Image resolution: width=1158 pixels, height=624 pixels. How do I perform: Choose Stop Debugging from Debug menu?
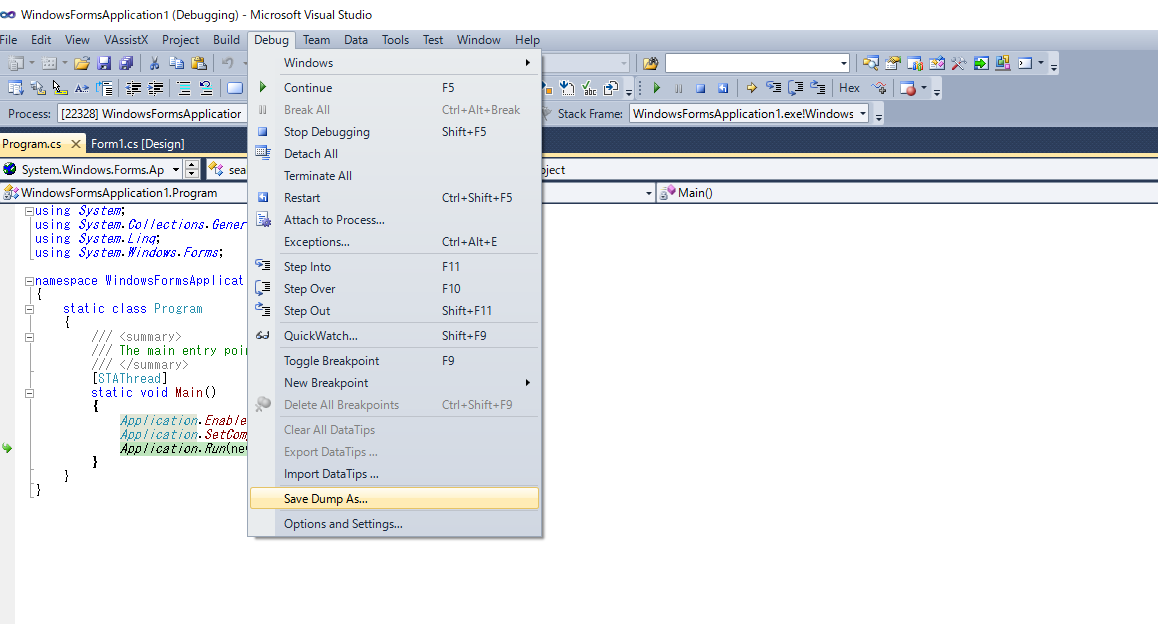[x=394, y=132]
